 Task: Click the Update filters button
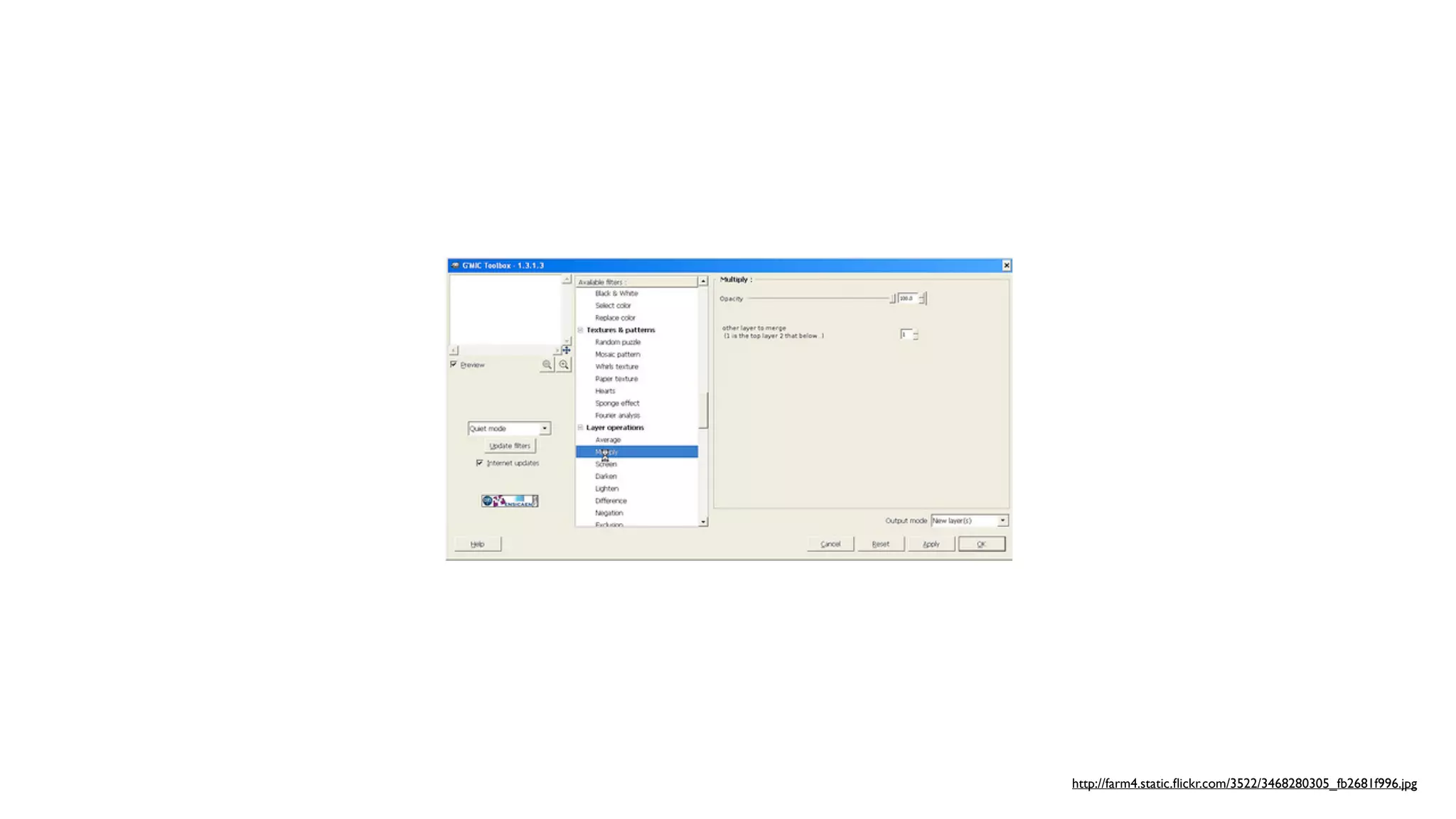click(x=510, y=446)
